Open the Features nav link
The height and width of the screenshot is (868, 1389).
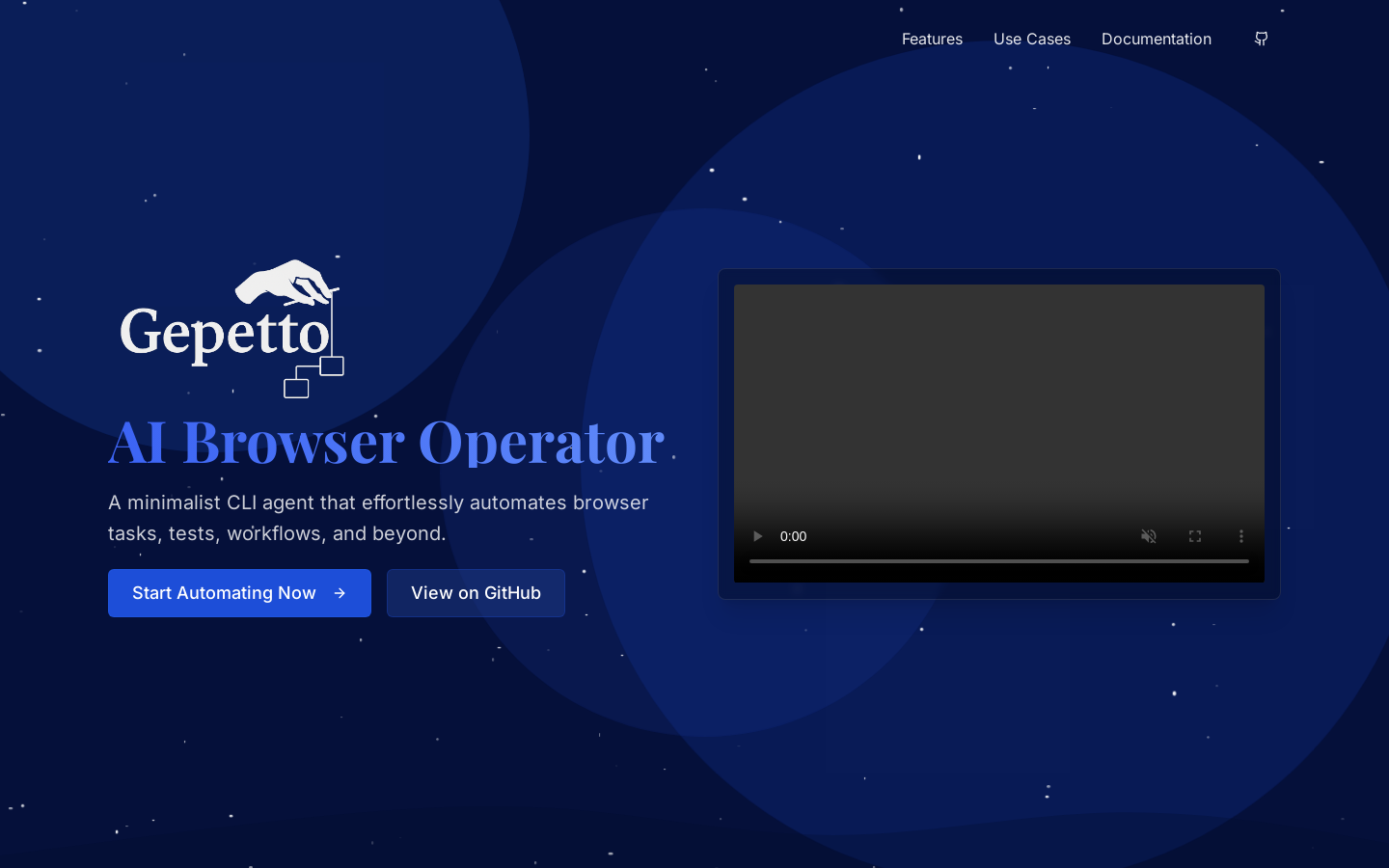coord(932,39)
